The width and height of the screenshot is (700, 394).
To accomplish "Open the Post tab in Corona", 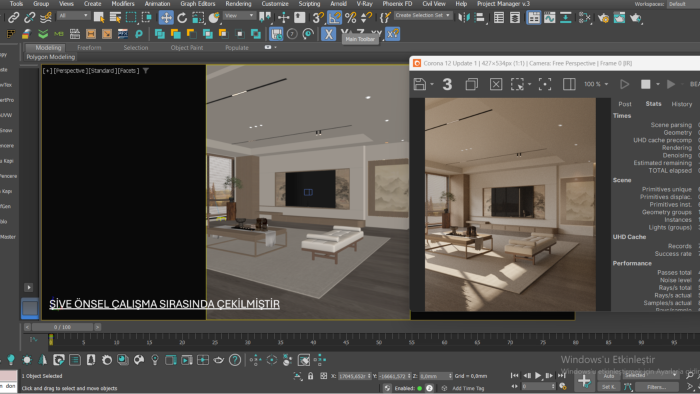I will coord(625,104).
